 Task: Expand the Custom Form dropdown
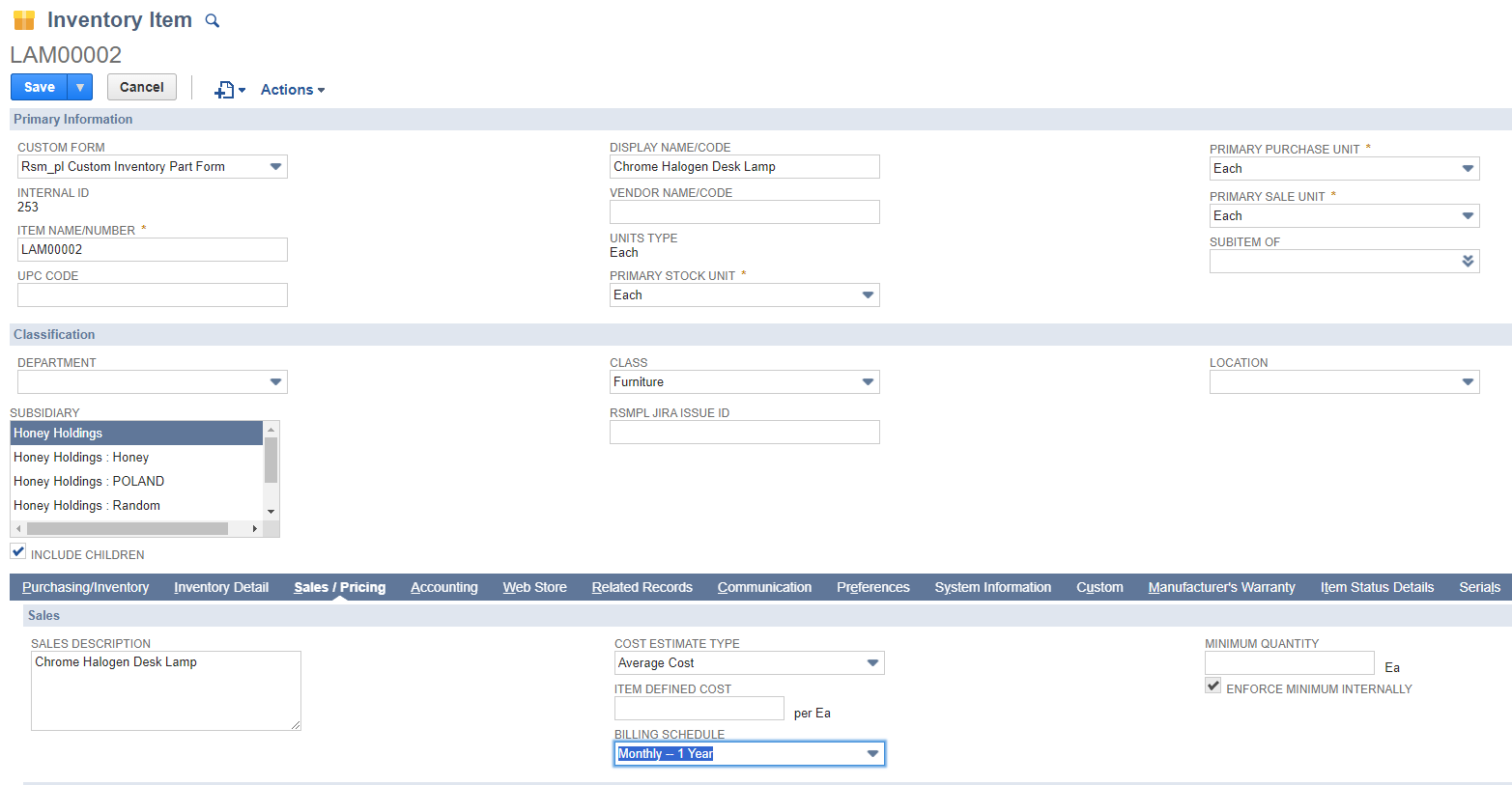(275, 167)
